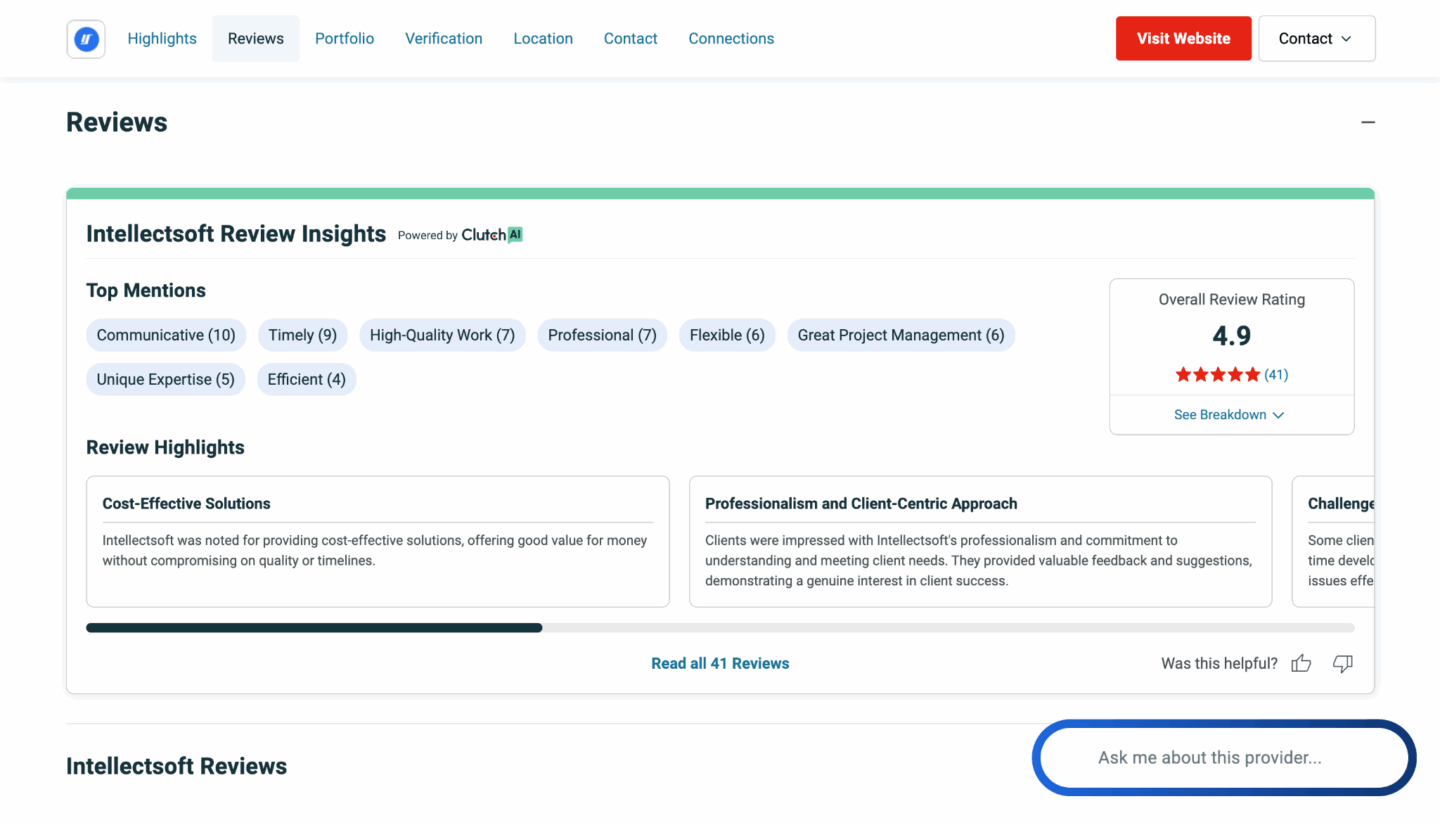Open Read all 41 Reviews link

click(x=720, y=663)
